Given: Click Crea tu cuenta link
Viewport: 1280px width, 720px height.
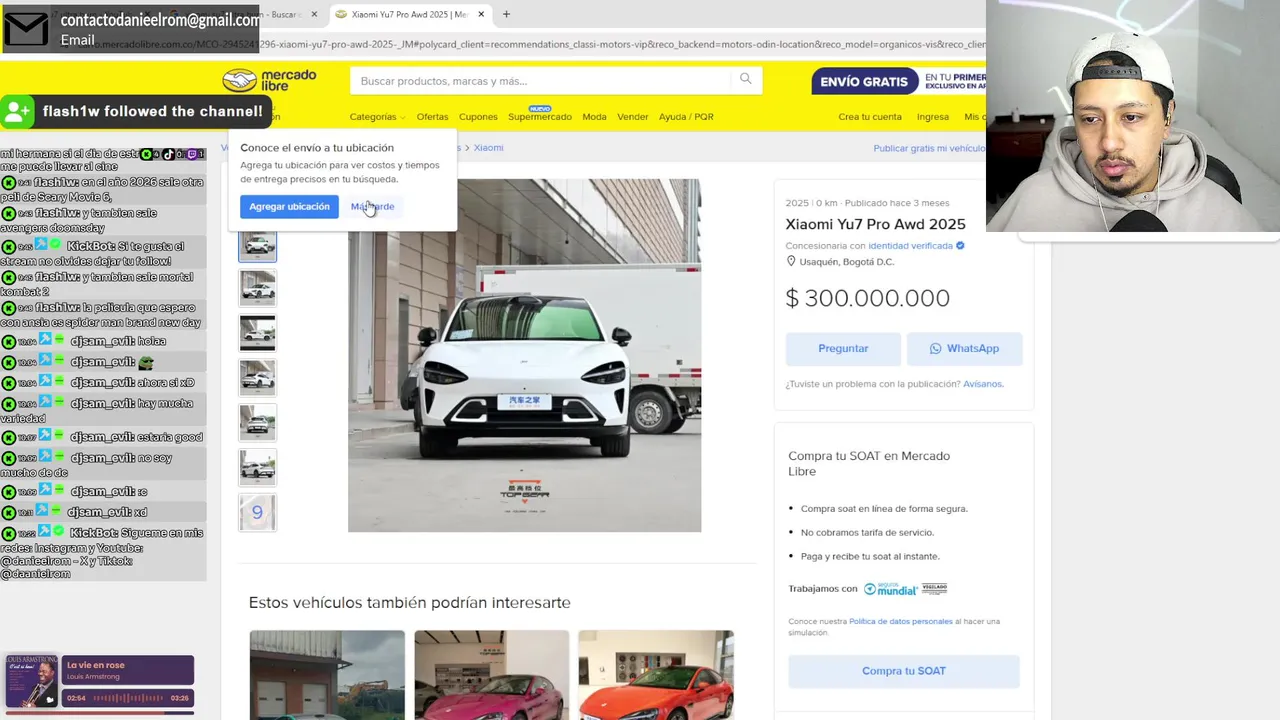Looking at the screenshot, I should point(870,117).
